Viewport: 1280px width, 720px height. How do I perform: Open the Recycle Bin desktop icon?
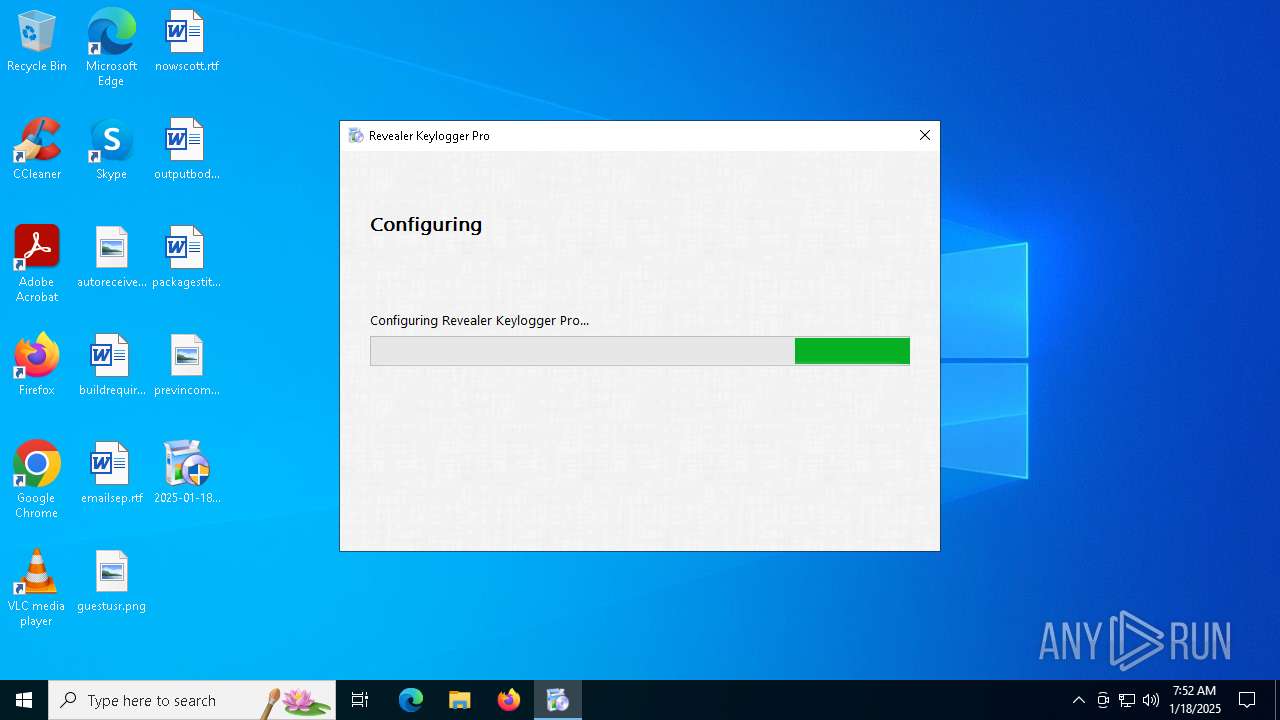point(37,42)
